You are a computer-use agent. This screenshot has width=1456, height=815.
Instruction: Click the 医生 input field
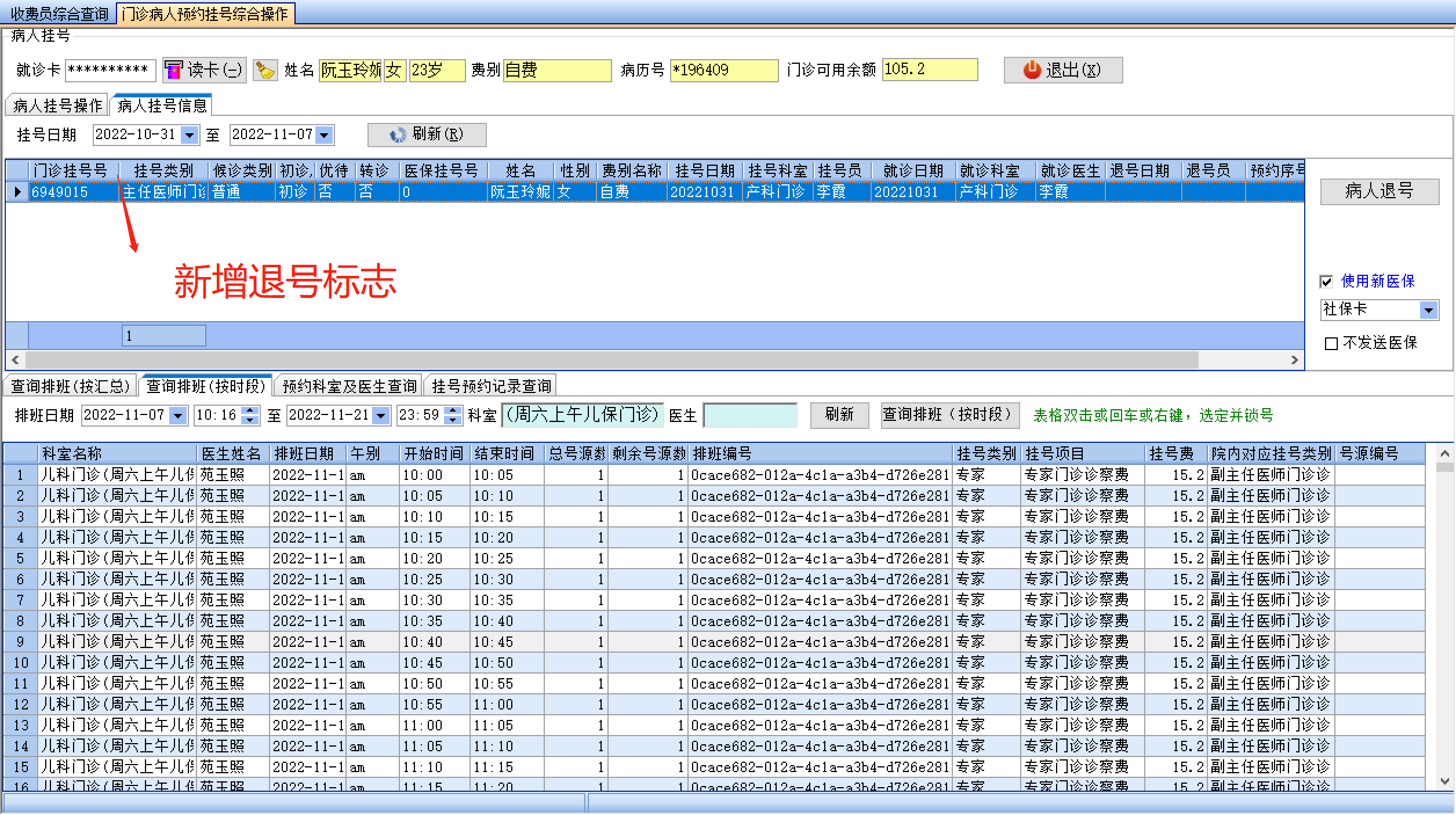click(749, 416)
